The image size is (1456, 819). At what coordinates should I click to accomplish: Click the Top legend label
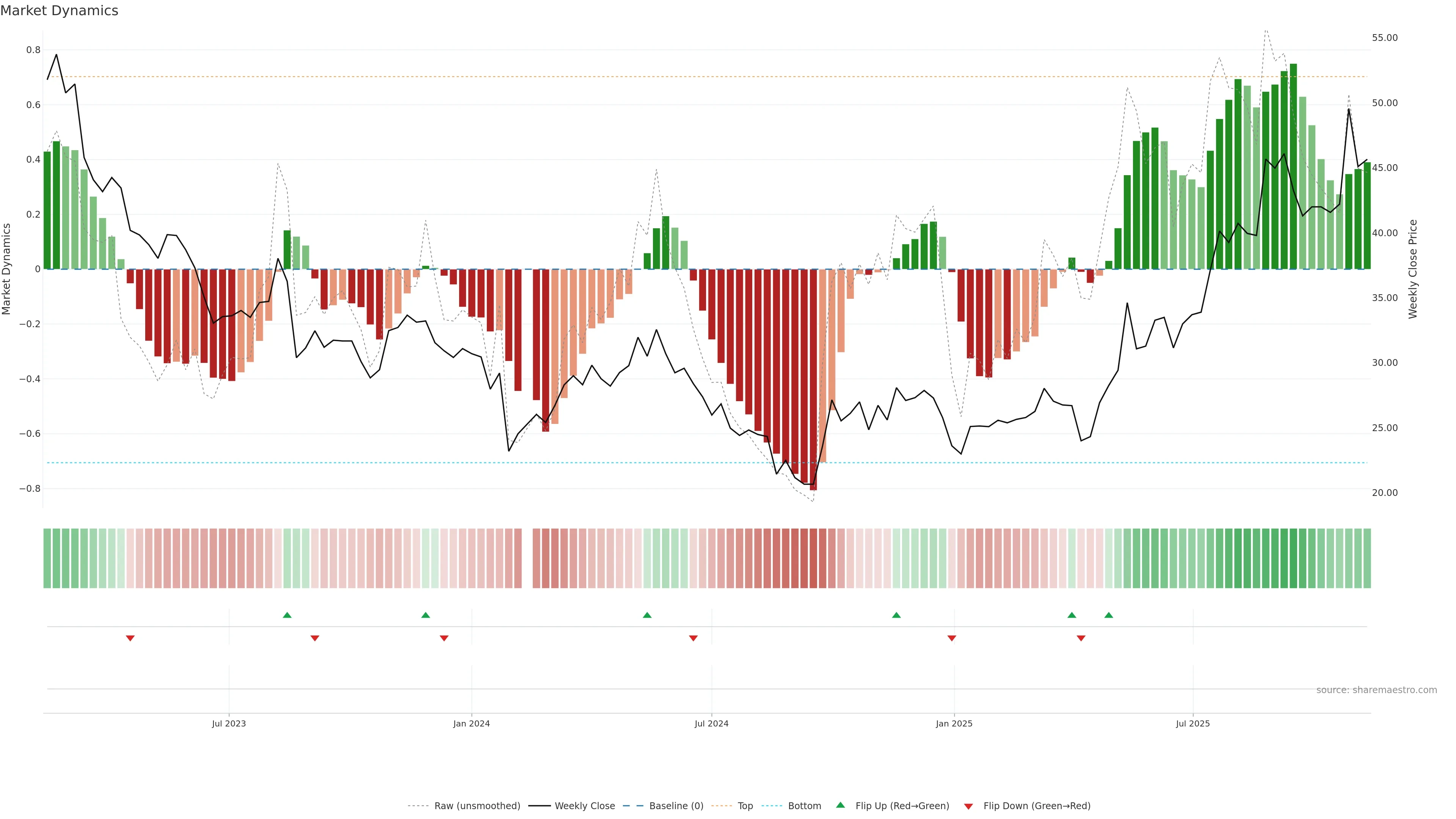(x=745, y=806)
